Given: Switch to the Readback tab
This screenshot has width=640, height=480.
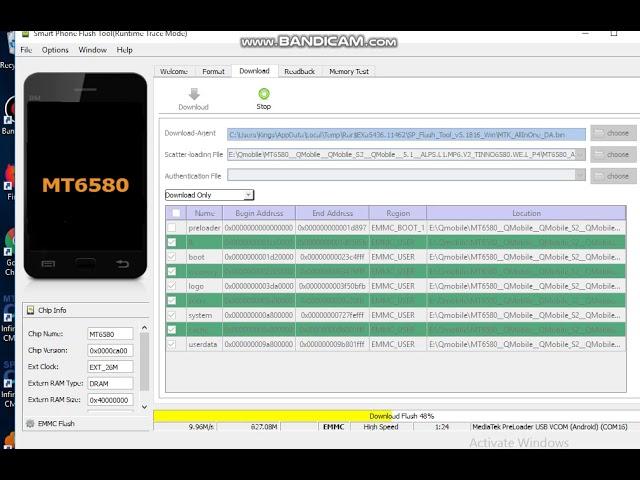Looking at the screenshot, I should click(x=300, y=71).
